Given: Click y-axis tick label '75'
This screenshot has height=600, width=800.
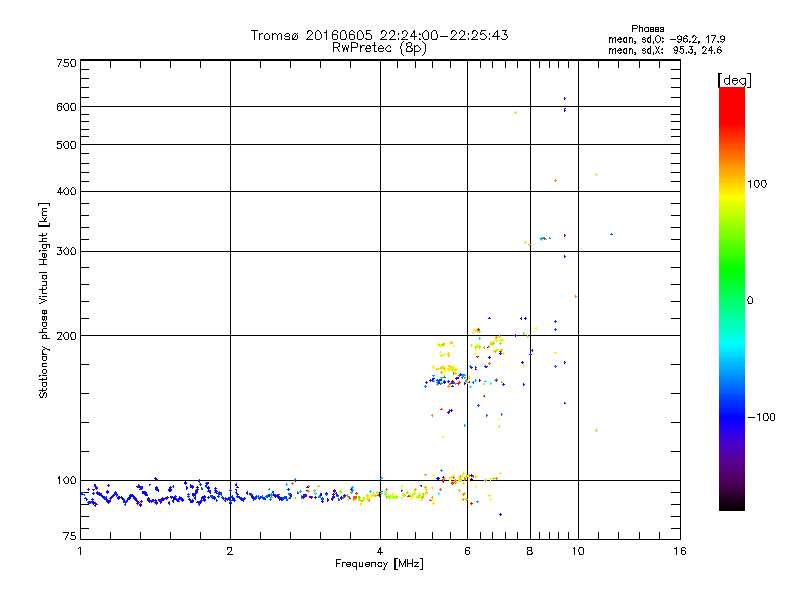Looking at the screenshot, I should pyautogui.click(x=70, y=536).
